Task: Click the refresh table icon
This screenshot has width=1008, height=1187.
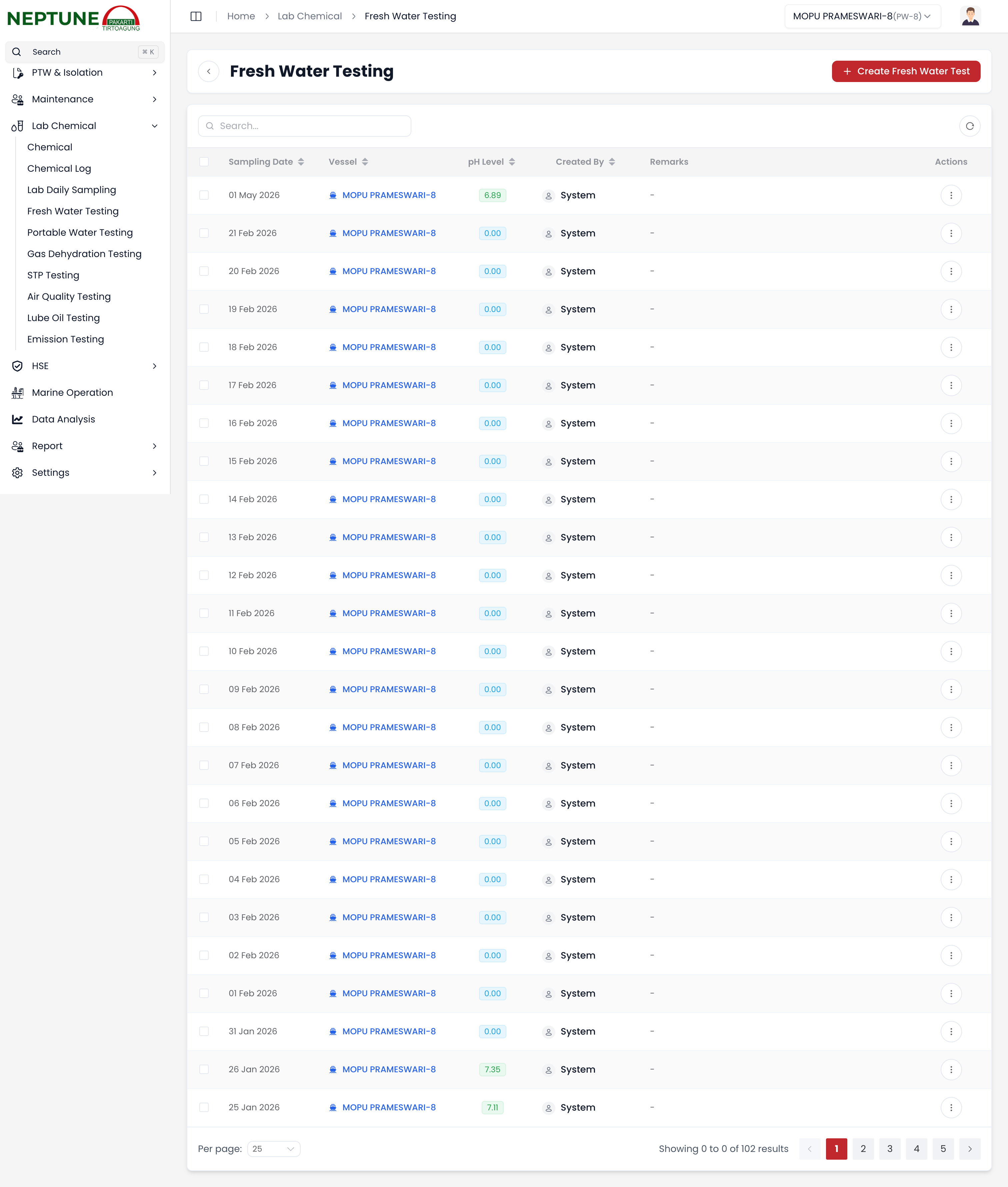Action: 969,126
